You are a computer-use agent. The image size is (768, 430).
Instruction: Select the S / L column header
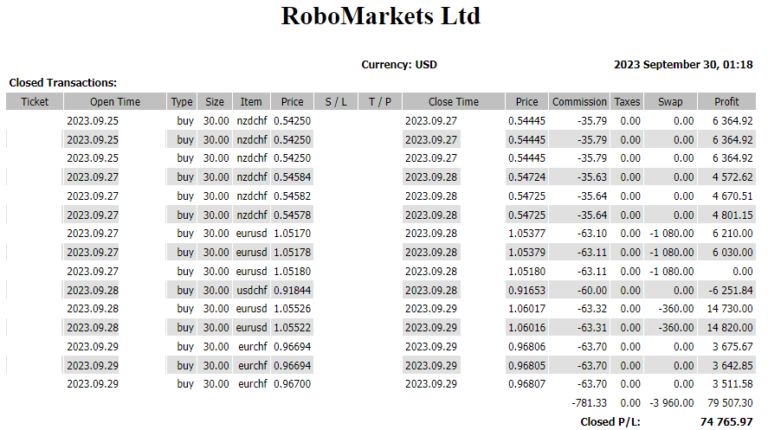[x=336, y=102]
